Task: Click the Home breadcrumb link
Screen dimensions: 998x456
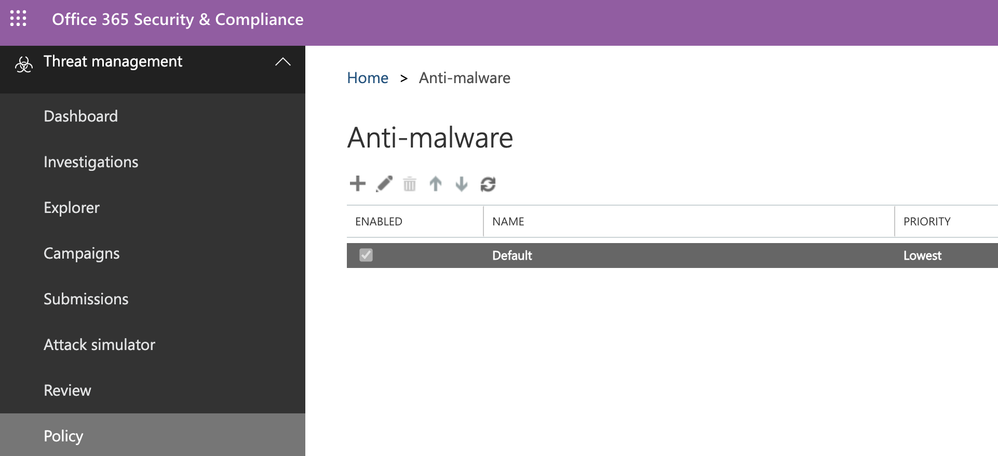Action: pyautogui.click(x=367, y=78)
